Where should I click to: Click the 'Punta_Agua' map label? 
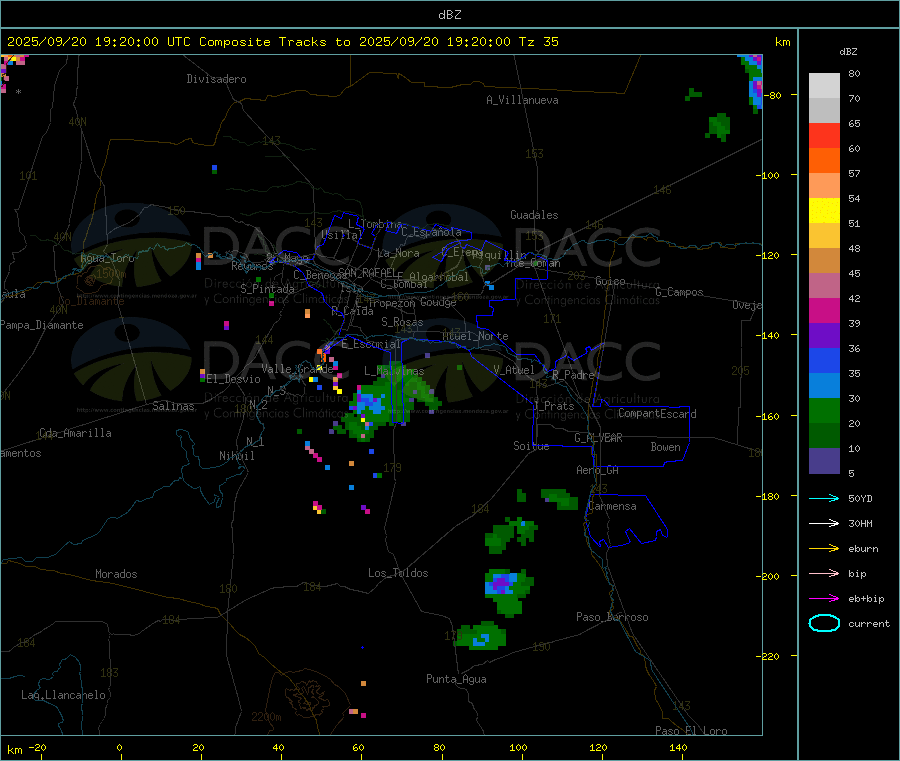(x=456, y=679)
